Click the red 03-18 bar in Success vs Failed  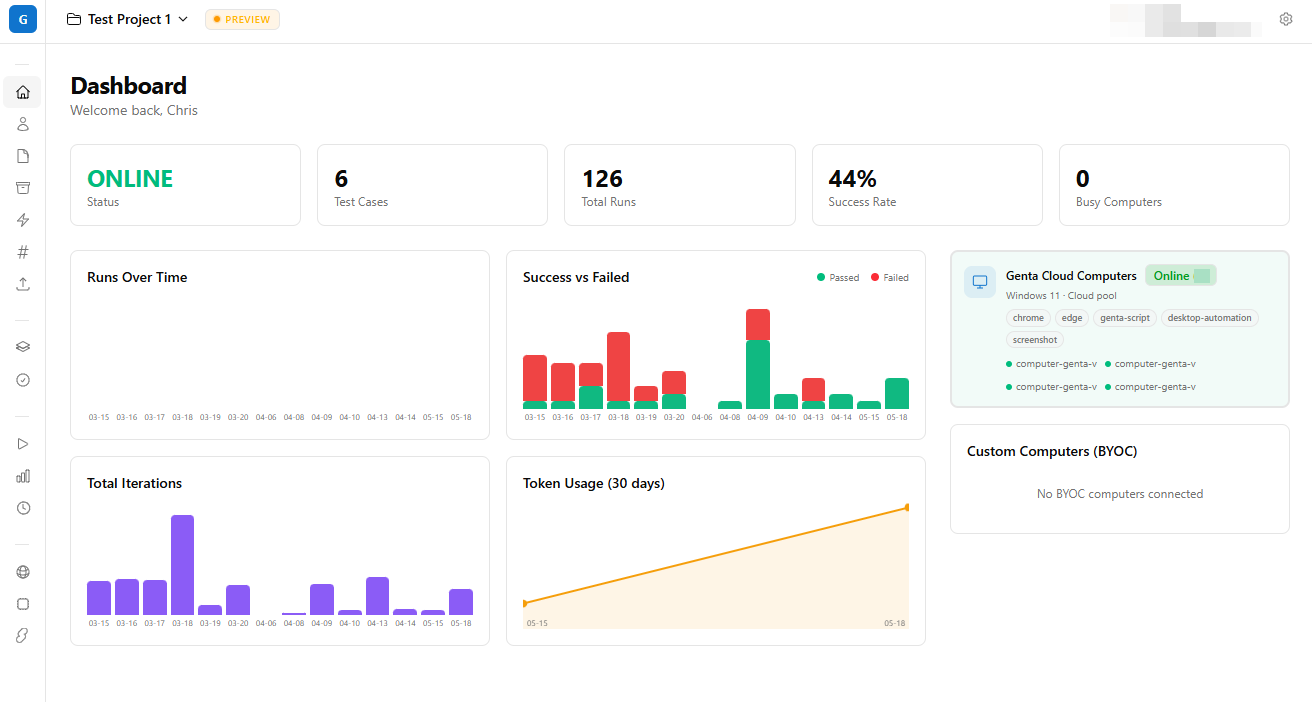618,367
